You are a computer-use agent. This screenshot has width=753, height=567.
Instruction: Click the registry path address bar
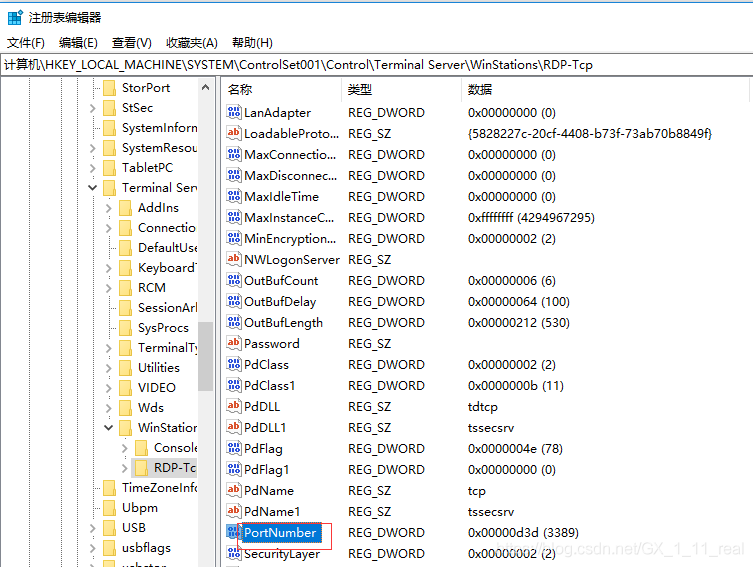coord(376,65)
